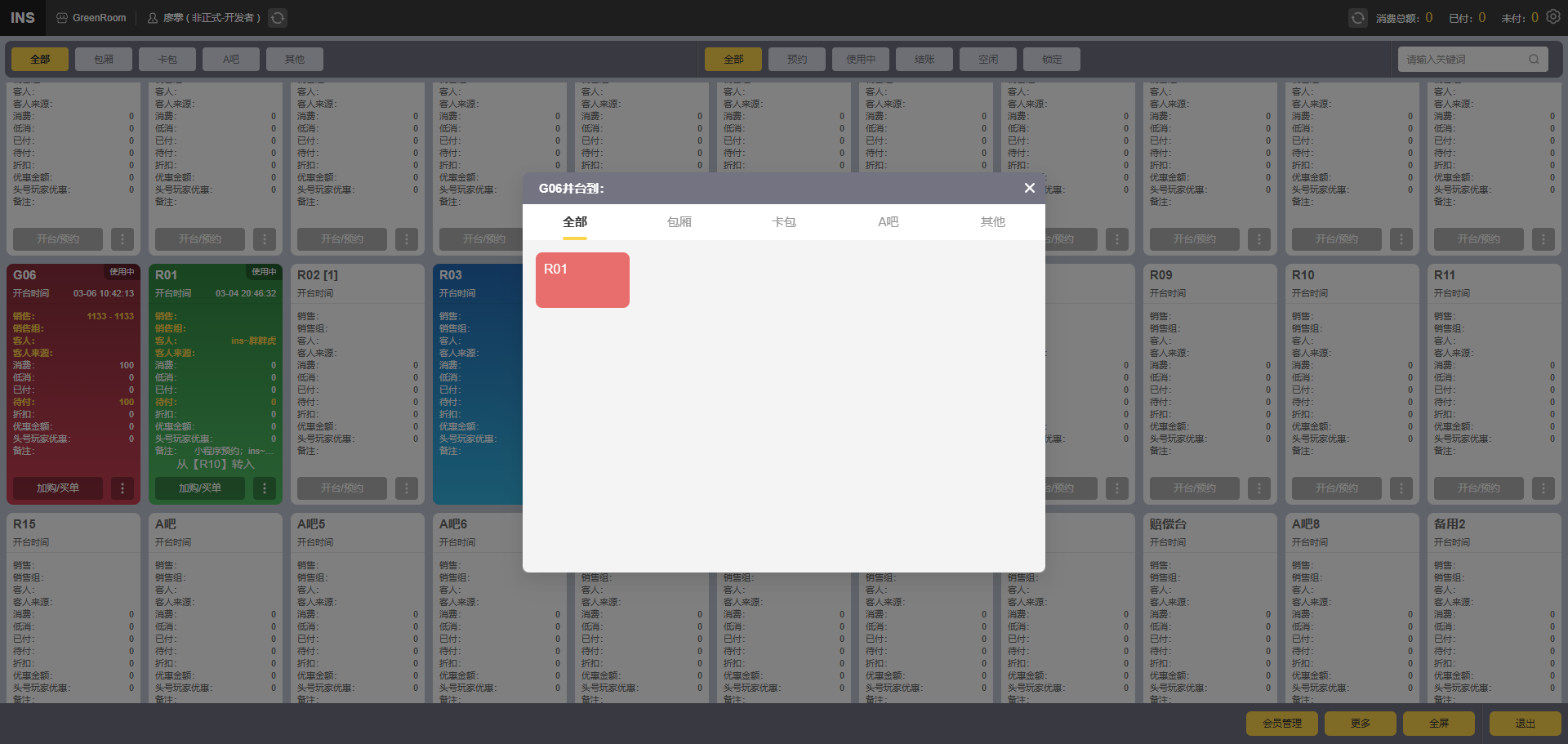This screenshot has width=1568, height=744.
Task: Open the more options menu on R10 card
Action: tap(1401, 488)
